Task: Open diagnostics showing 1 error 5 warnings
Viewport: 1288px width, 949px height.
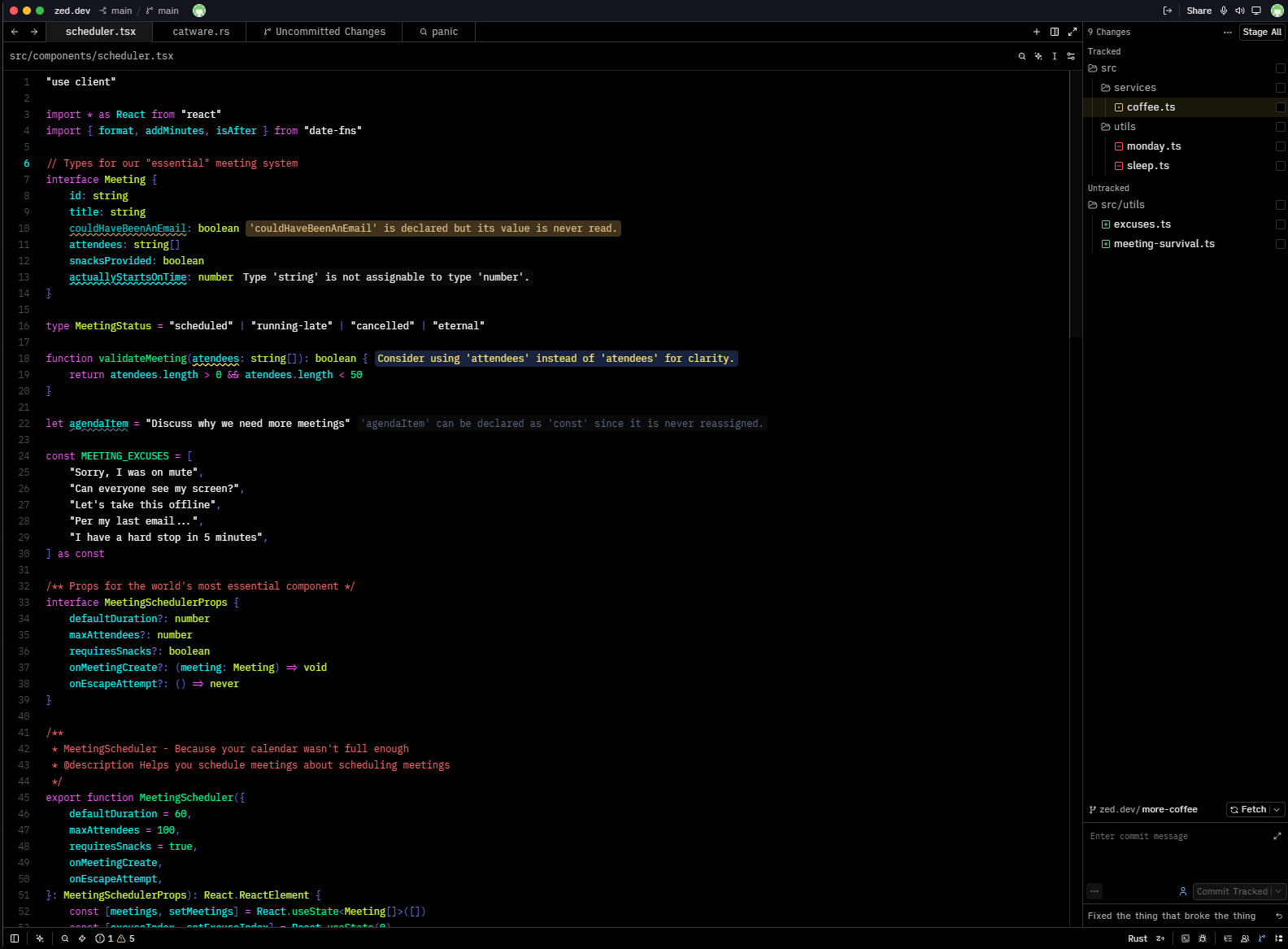Action: [x=115, y=938]
